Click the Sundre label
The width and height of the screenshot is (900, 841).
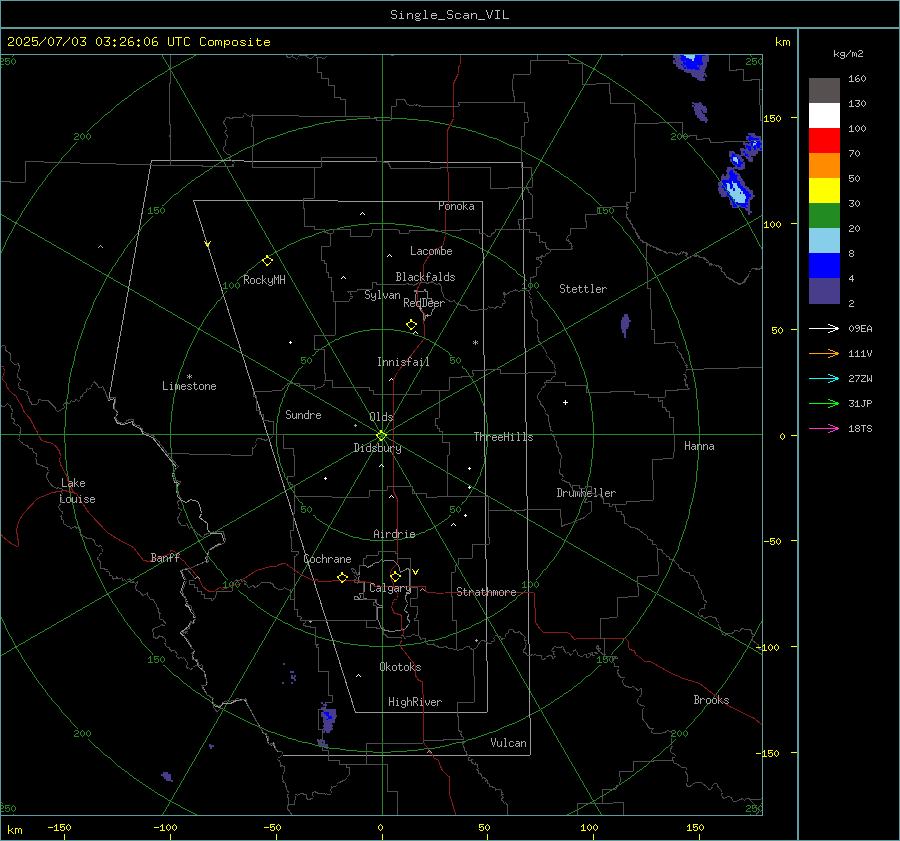(303, 415)
